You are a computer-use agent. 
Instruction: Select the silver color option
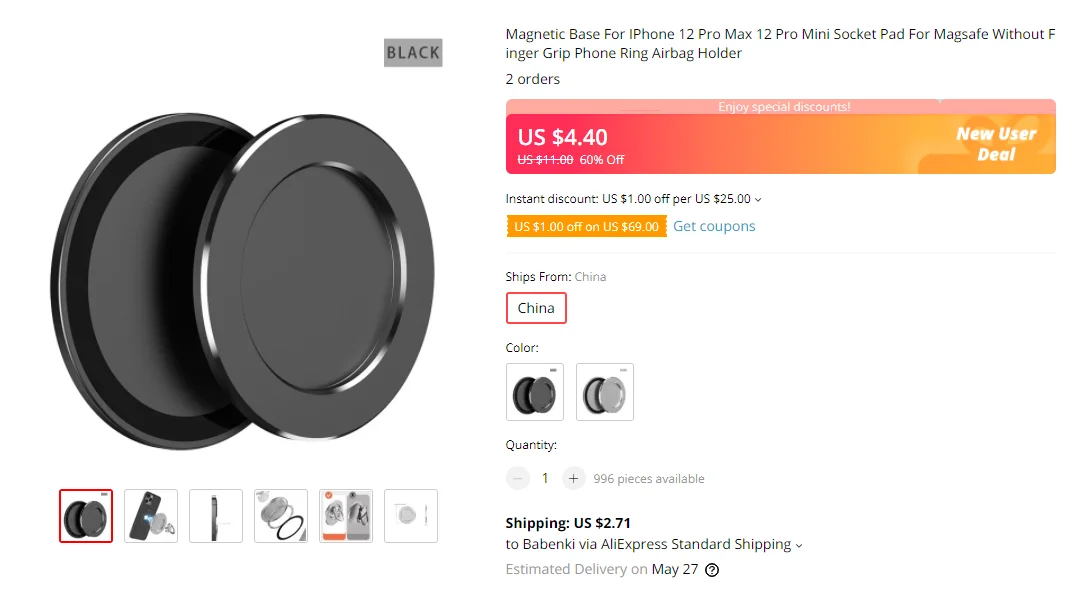pos(605,391)
